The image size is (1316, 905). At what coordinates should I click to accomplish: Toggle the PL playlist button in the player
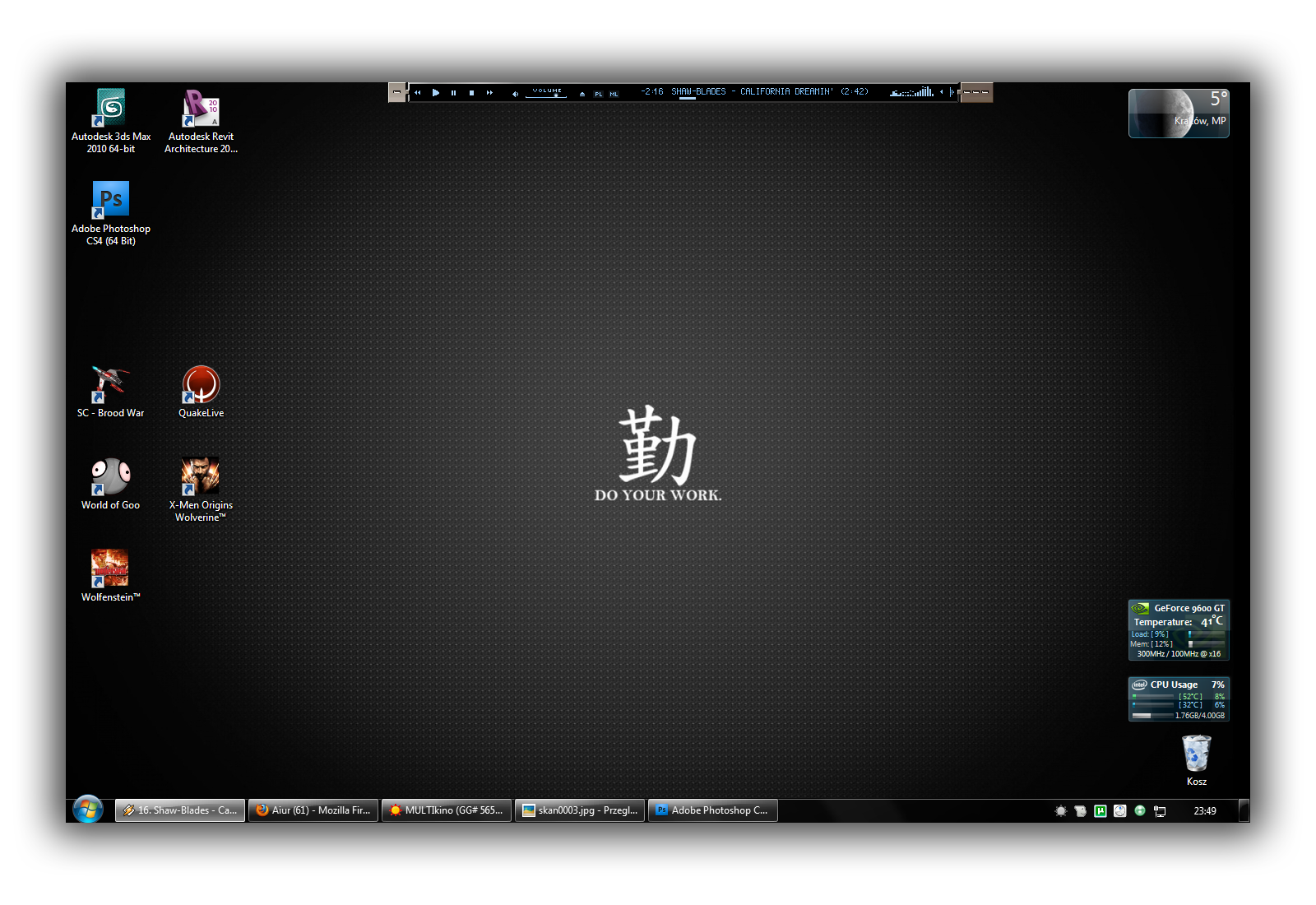[598, 94]
